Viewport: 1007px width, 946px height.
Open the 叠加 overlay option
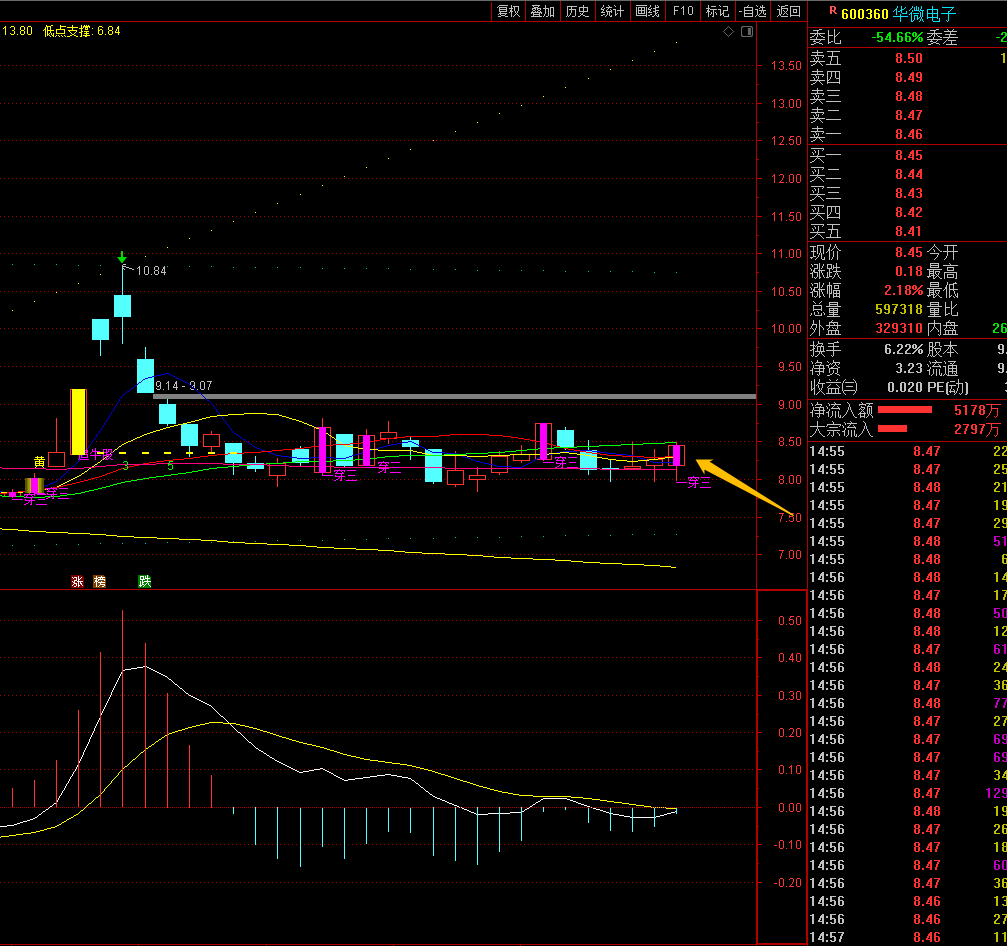point(543,11)
